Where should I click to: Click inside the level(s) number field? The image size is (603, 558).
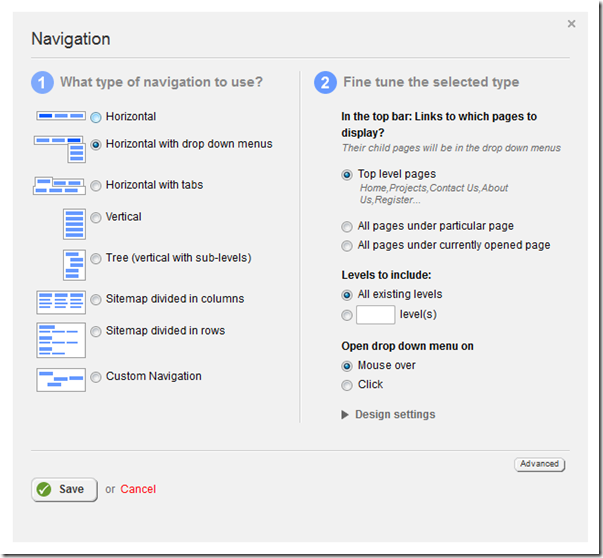coord(375,315)
